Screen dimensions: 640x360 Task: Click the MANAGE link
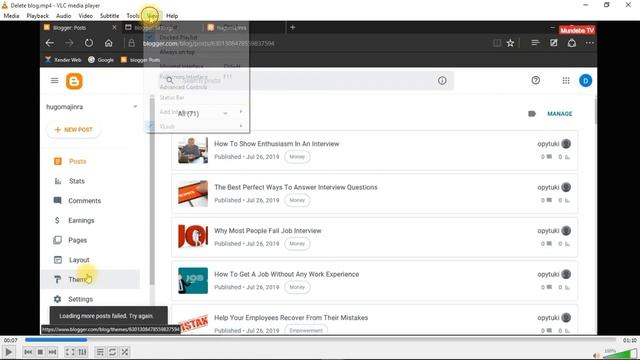tap(560, 113)
